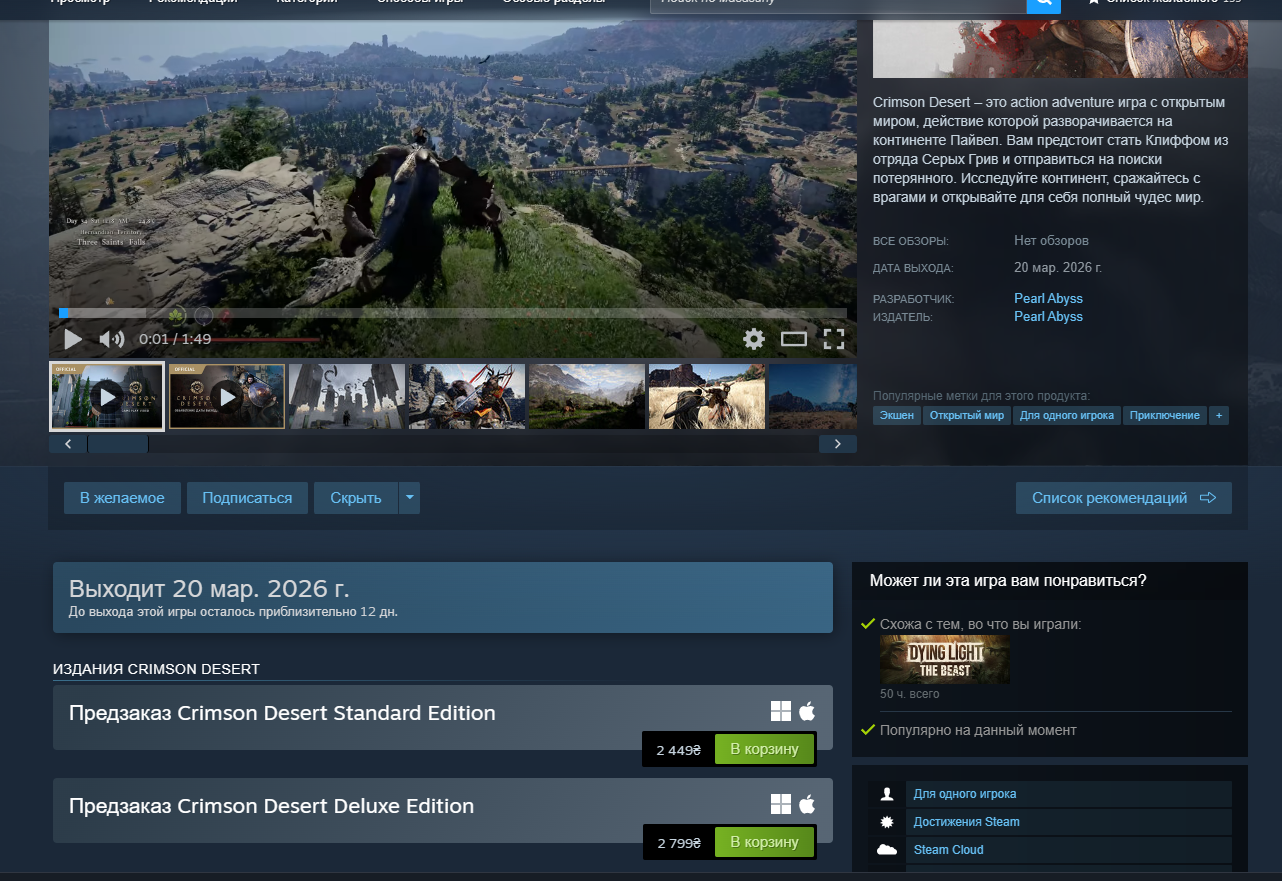
Task: Click the Steam achievements starburst icon
Action: (886, 822)
